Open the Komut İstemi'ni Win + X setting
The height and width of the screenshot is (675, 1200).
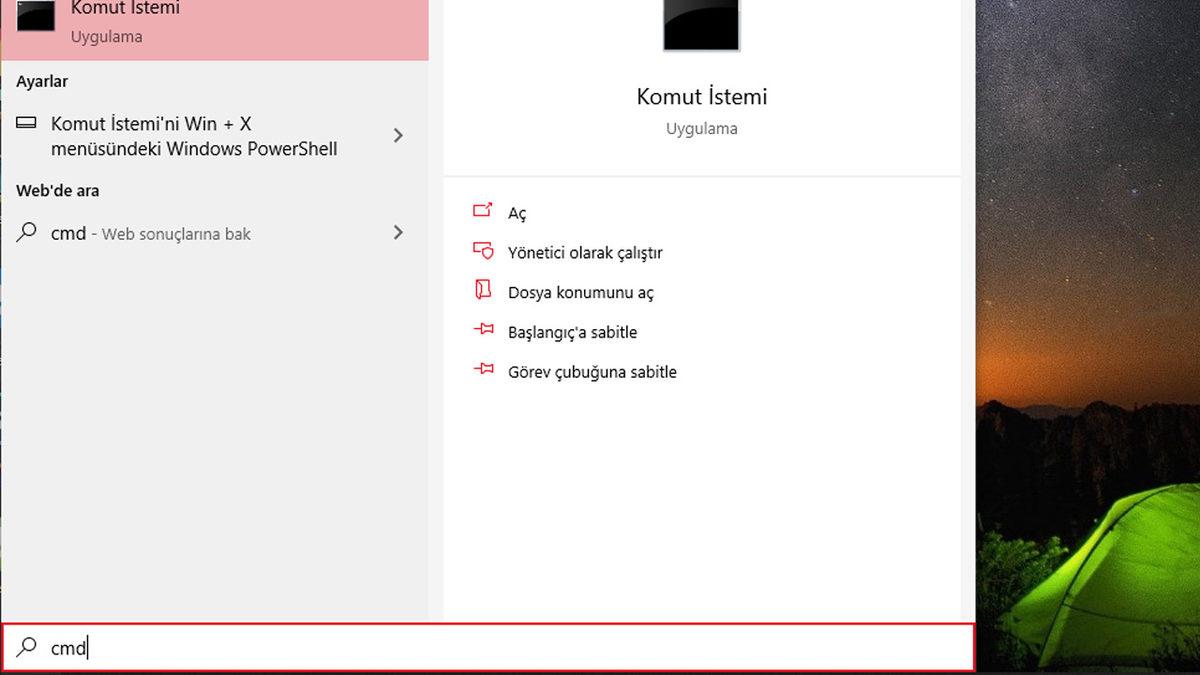click(x=194, y=136)
